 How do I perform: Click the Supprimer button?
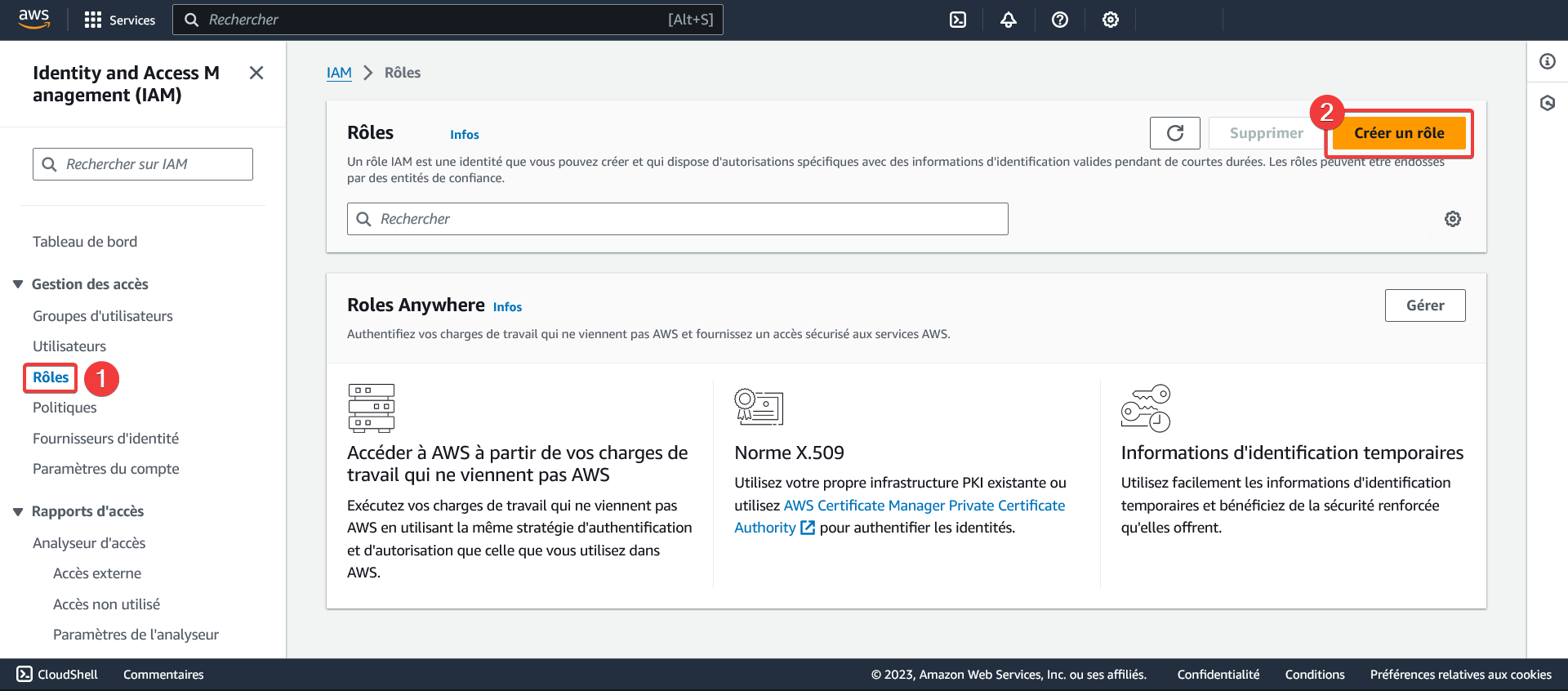(x=1267, y=133)
